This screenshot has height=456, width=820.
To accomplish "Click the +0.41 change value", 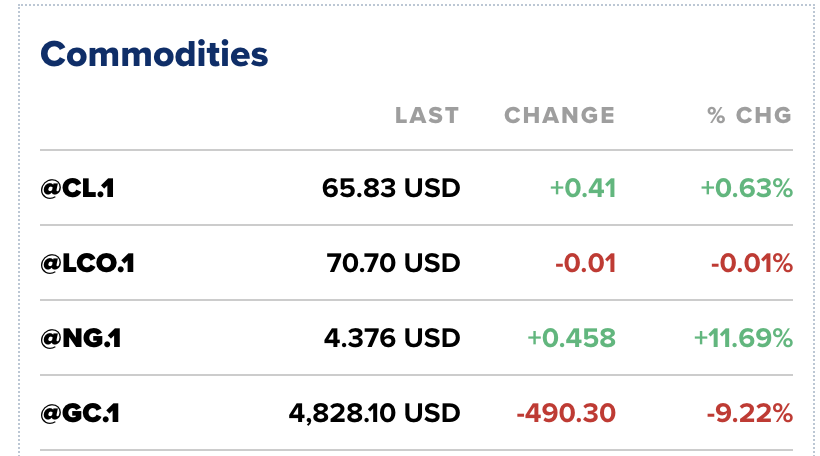I will click(x=582, y=187).
